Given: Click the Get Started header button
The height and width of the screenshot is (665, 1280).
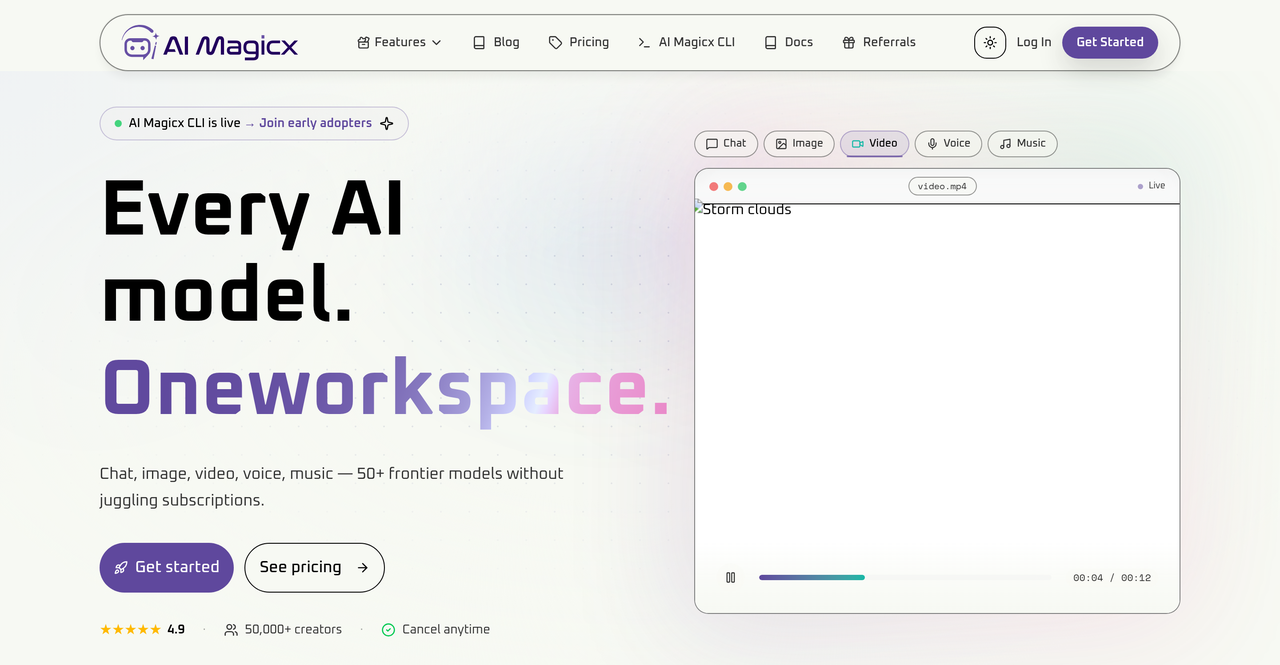Looking at the screenshot, I should [x=1110, y=42].
